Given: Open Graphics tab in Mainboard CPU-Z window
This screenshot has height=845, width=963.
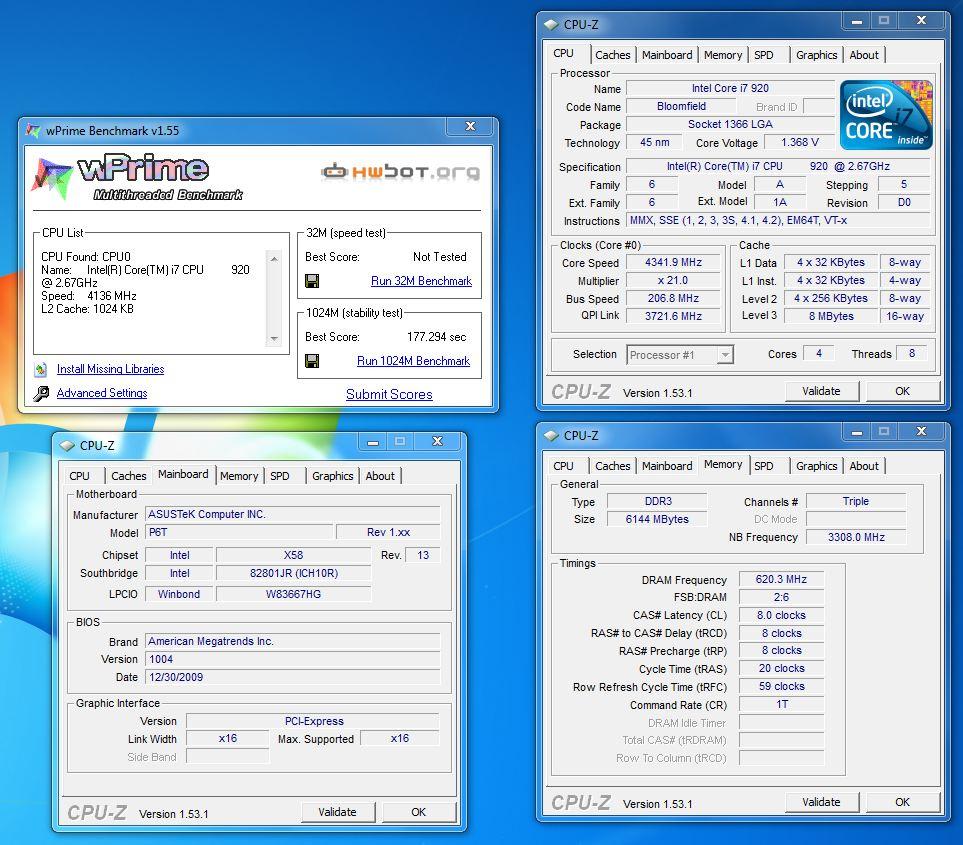Looking at the screenshot, I should click(x=332, y=476).
